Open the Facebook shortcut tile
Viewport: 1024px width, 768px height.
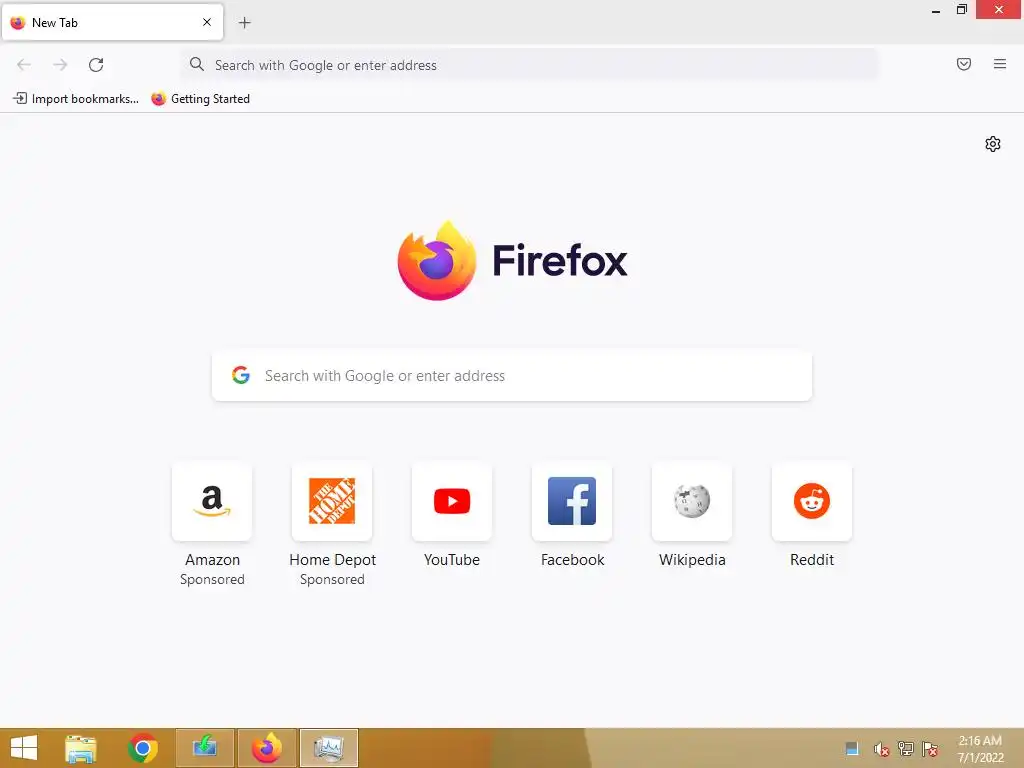(572, 502)
